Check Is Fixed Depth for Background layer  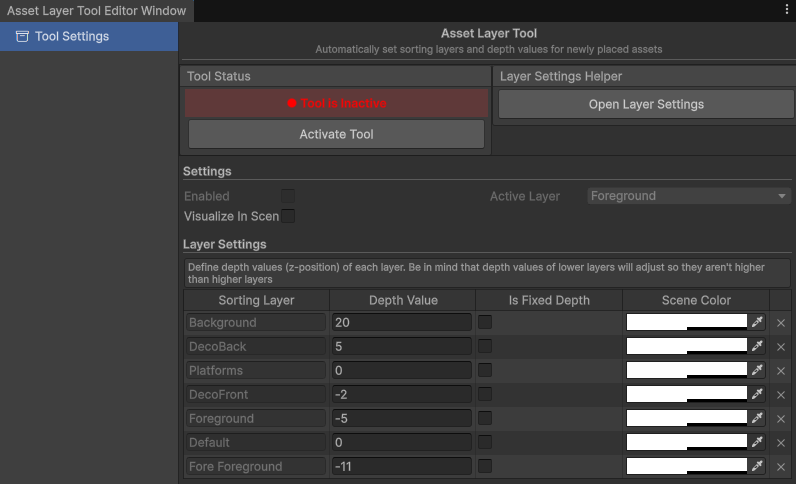(485, 322)
